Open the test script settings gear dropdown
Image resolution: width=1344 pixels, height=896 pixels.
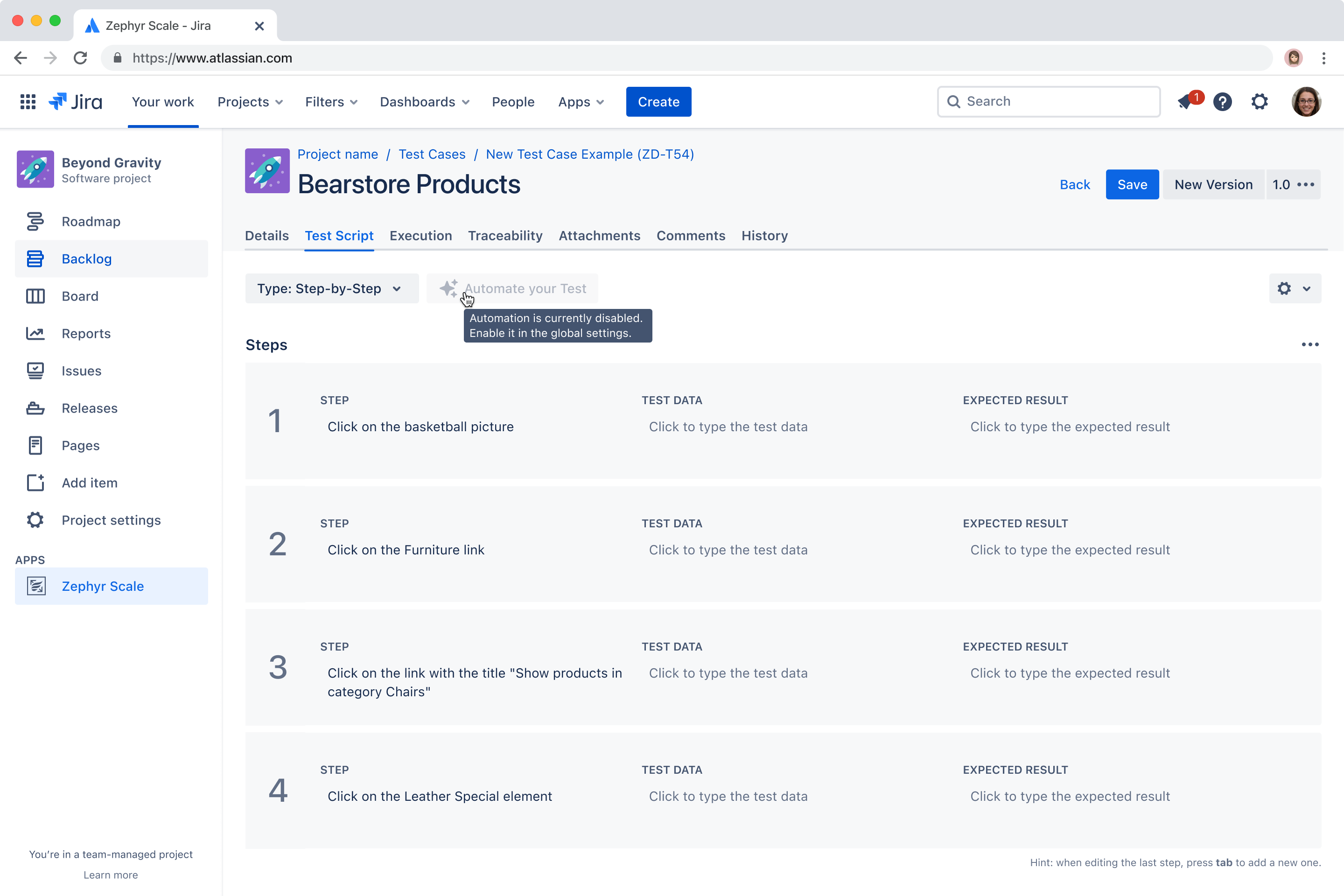pos(1295,288)
